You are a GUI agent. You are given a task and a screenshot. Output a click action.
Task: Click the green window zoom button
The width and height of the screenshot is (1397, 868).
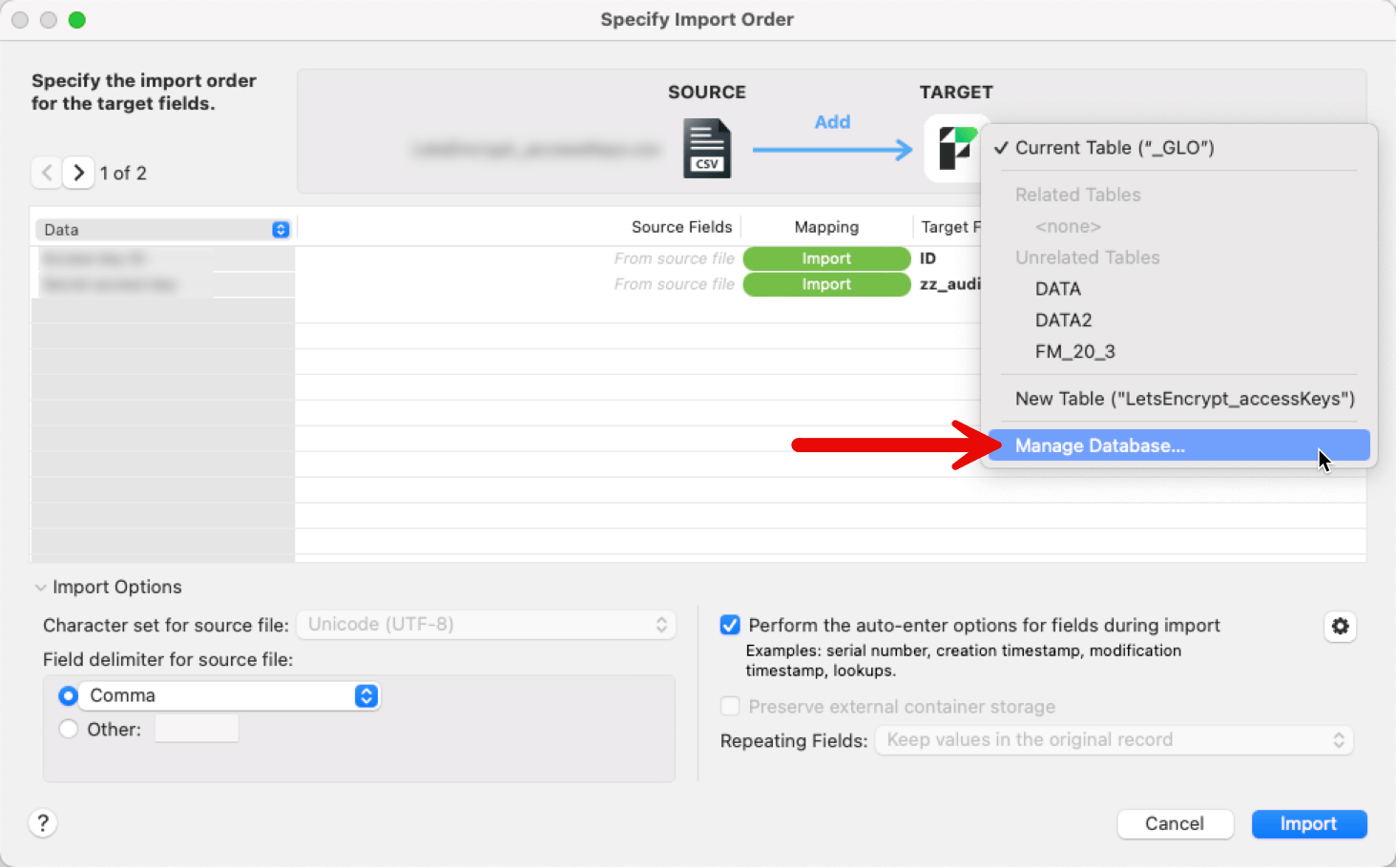(77, 20)
